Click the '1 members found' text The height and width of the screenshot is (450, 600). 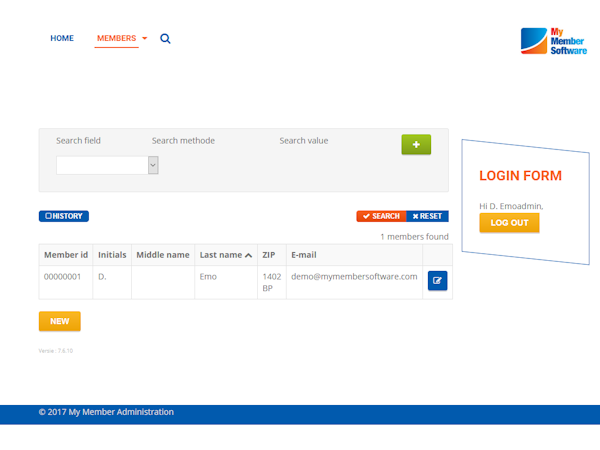click(x=414, y=237)
